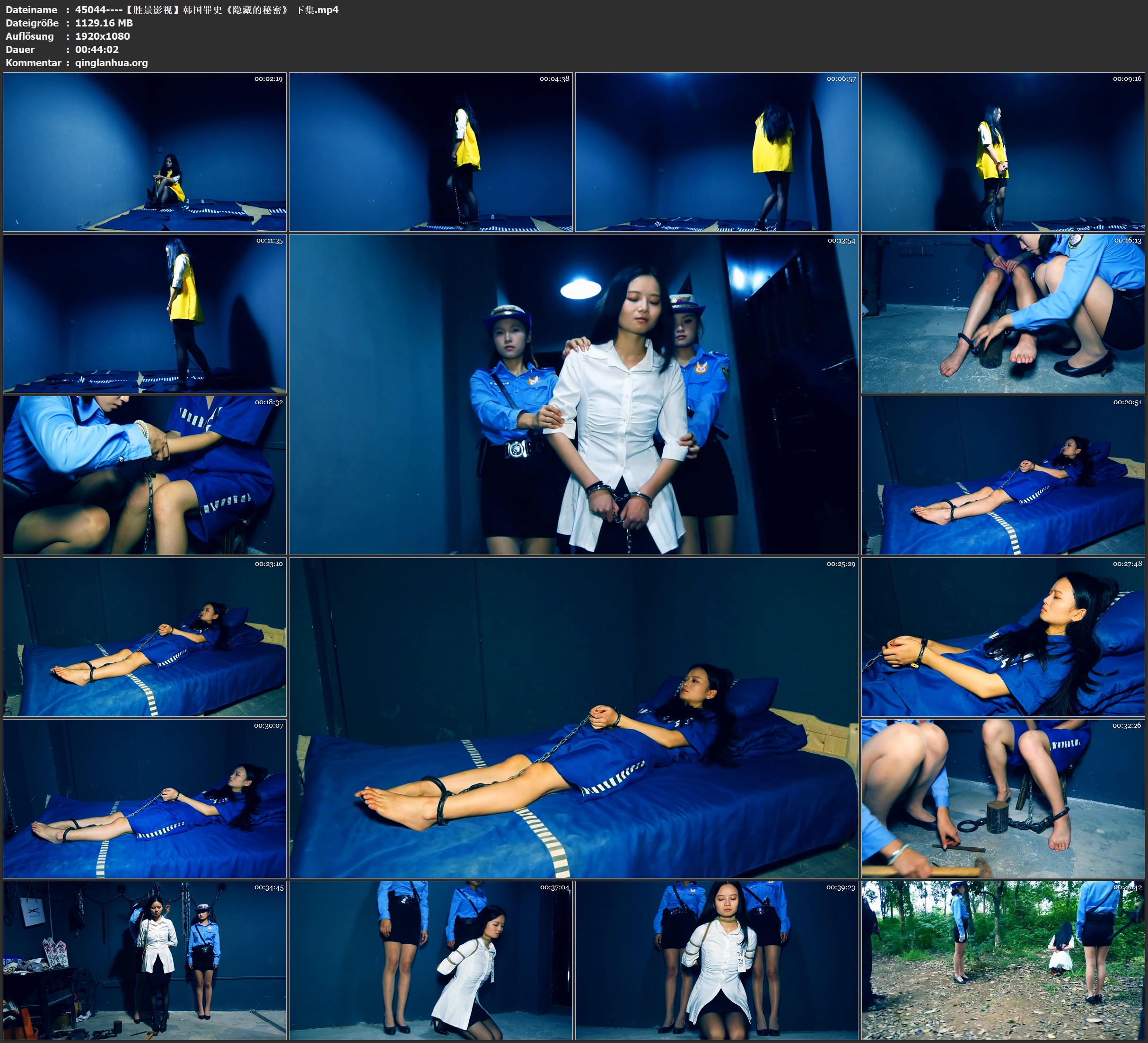
Task: Select the frame at 00:04:38
Action: 430,151
